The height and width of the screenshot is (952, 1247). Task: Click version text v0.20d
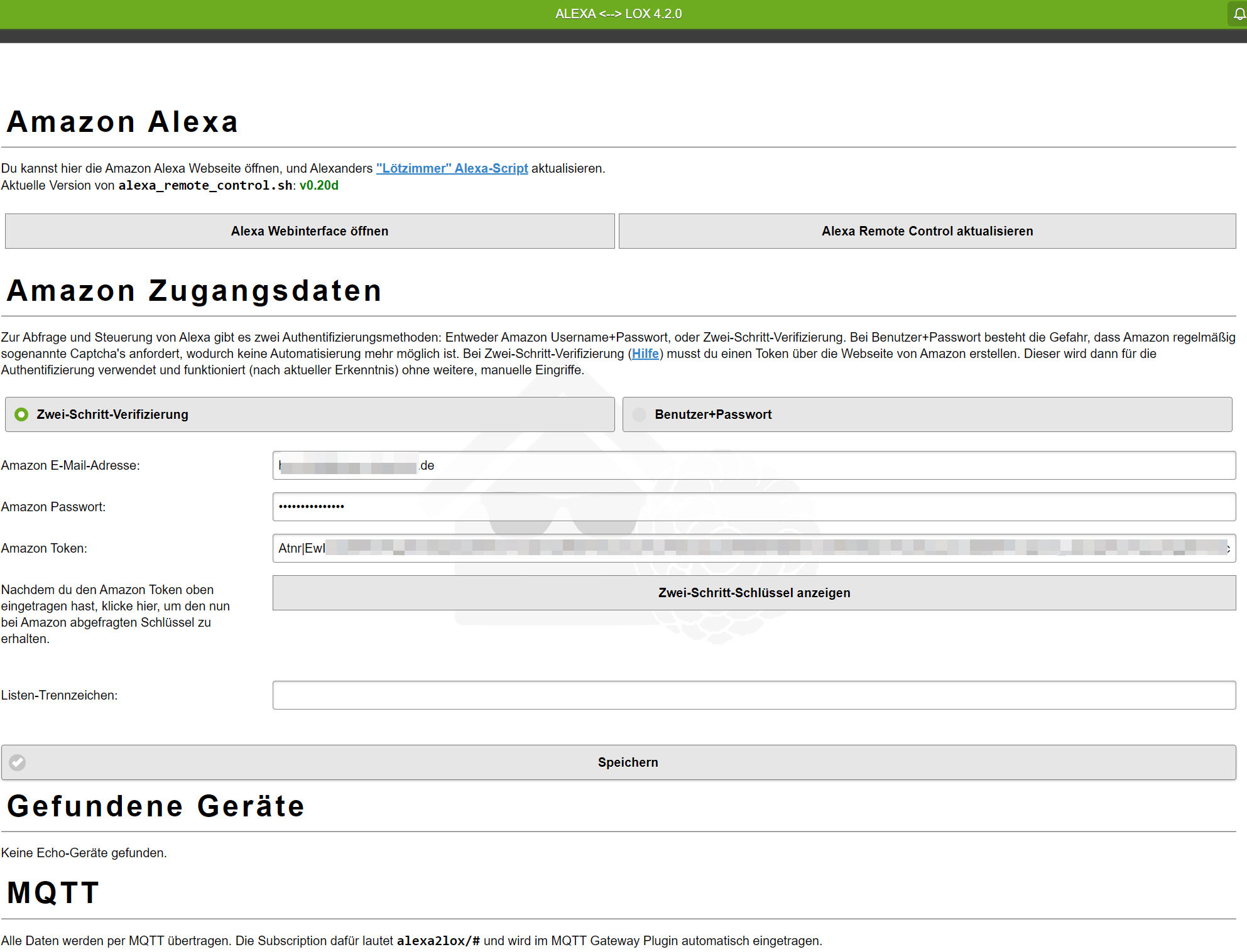coord(319,185)
